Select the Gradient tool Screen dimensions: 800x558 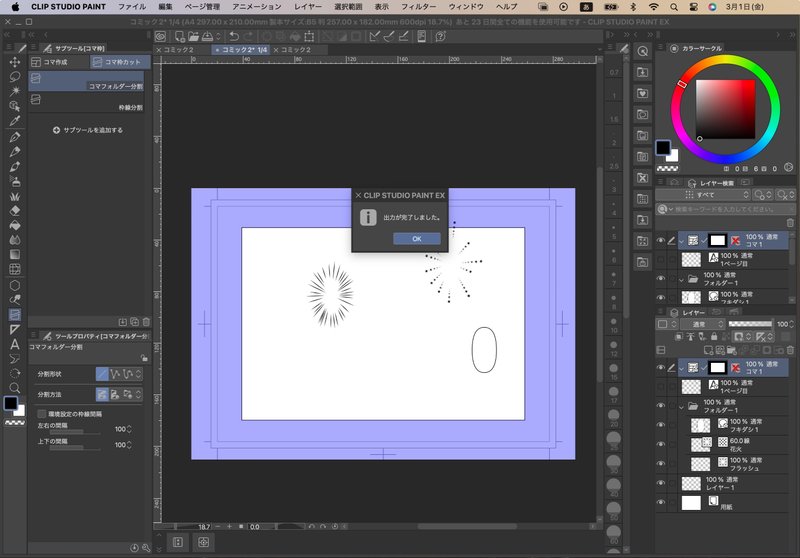15,255
